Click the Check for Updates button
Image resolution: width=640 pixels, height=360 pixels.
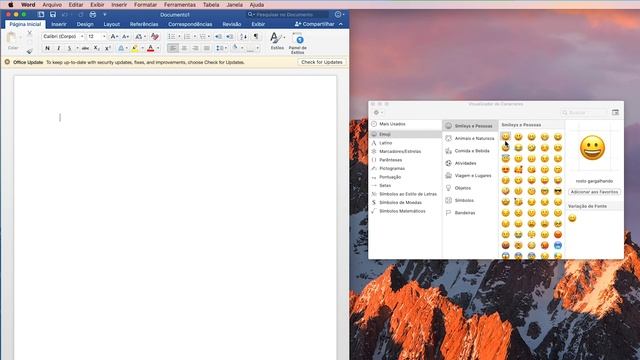tap(322, 62)
